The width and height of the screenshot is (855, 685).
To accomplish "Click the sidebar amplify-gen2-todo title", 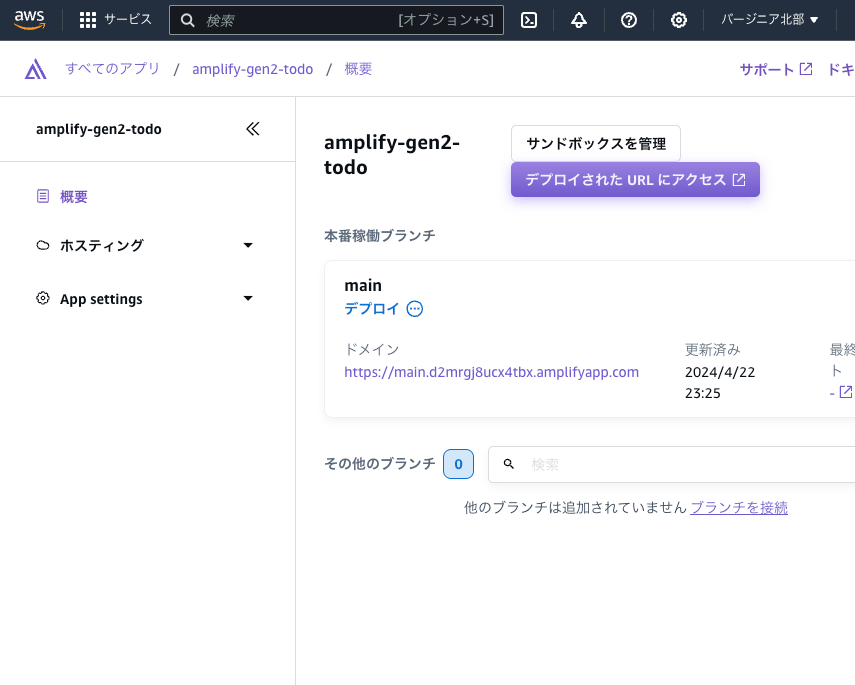I will pos(99,129).
